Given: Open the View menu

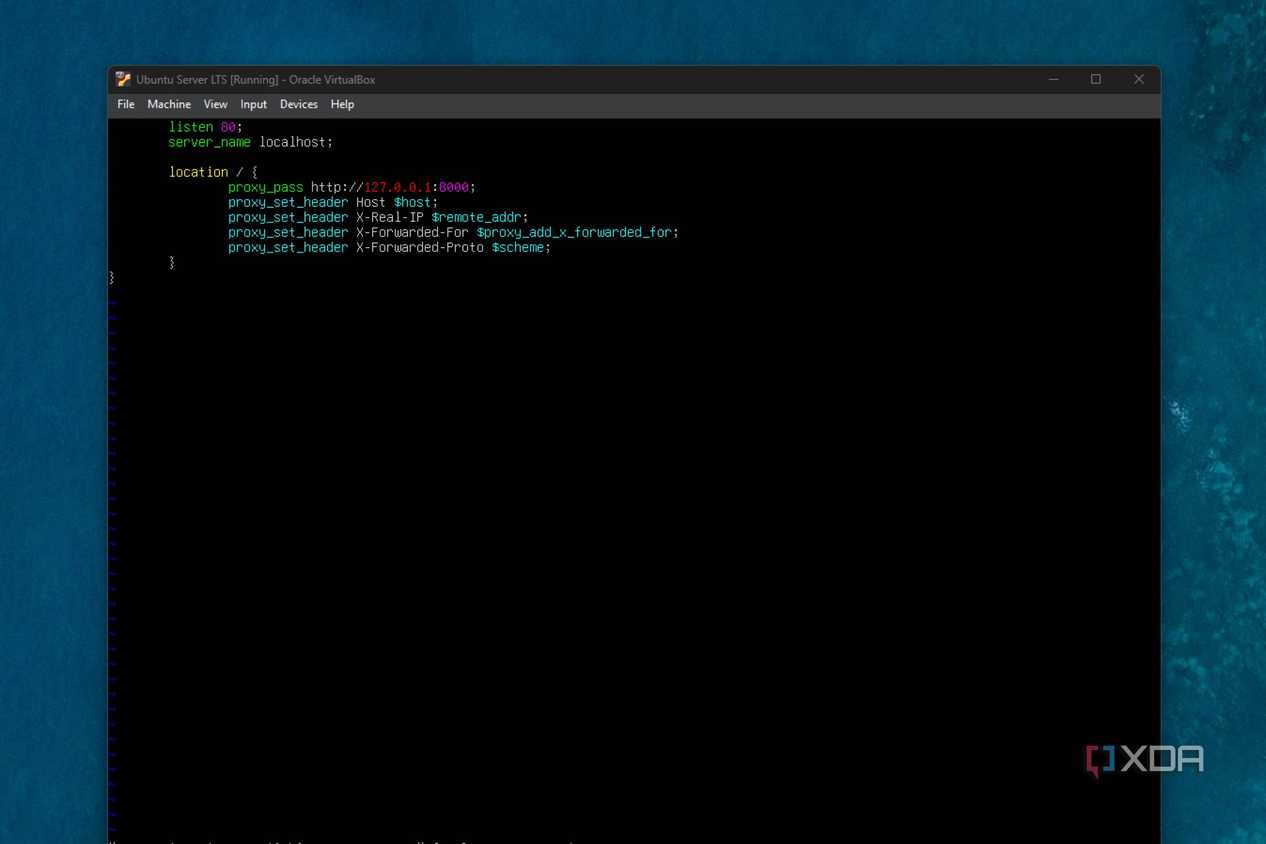Looking at the screenshot, I should click(215, 104).
